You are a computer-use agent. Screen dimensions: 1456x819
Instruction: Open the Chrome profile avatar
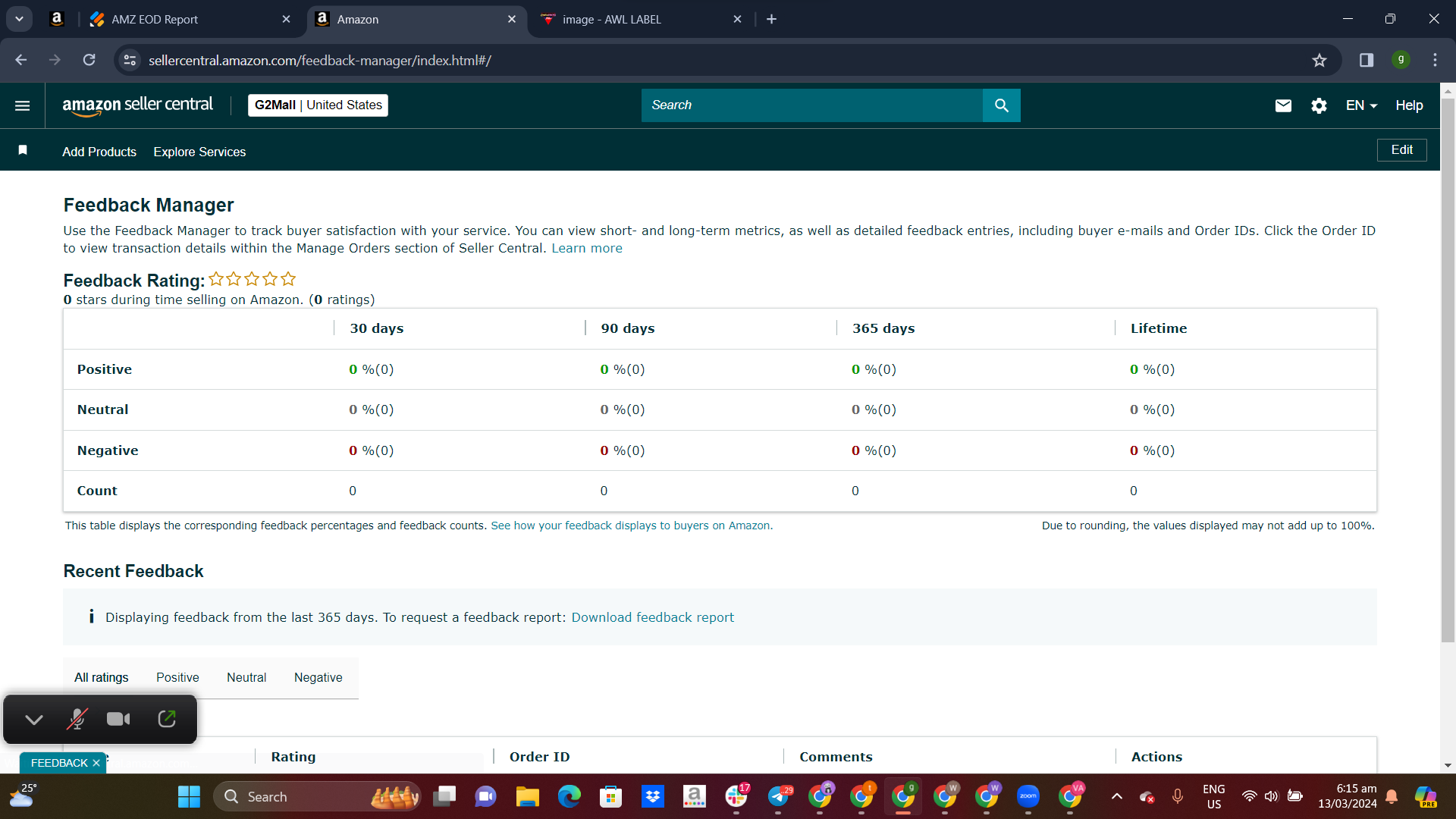coord(1401,60)
